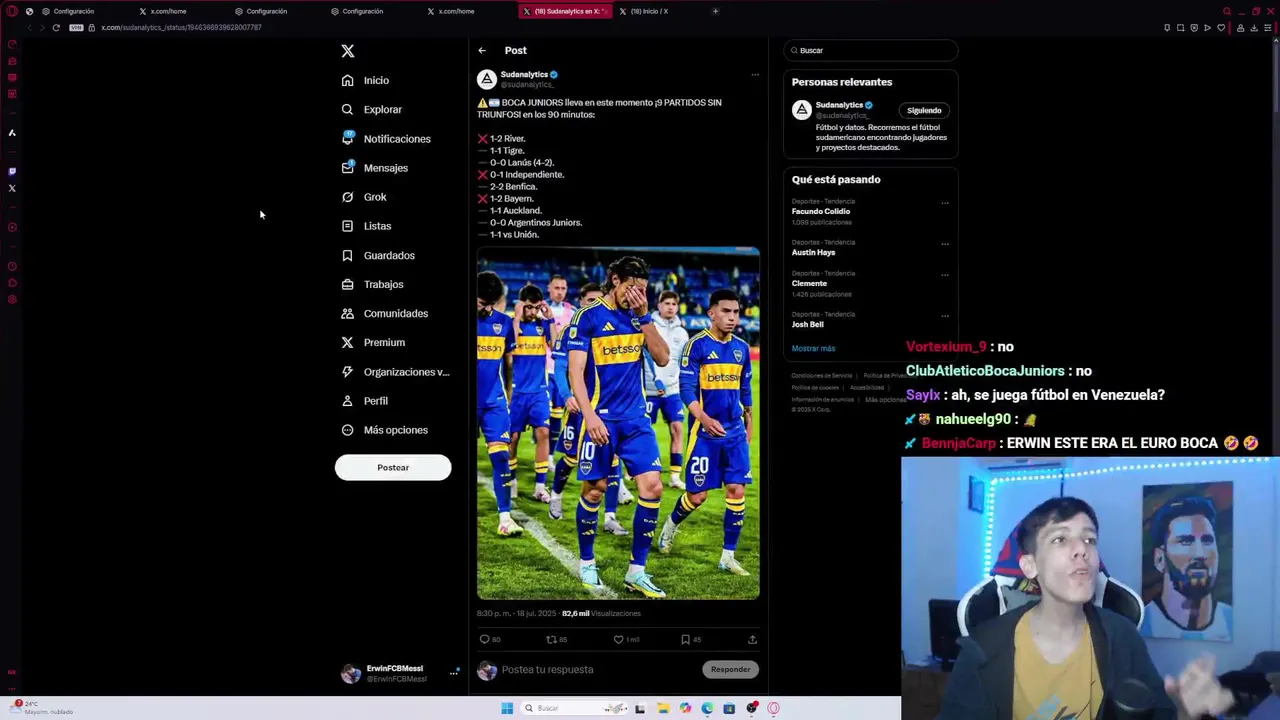Open Explorar in the X sidebar
Viewport: 1280px width, 720px height.
(372, 110)
